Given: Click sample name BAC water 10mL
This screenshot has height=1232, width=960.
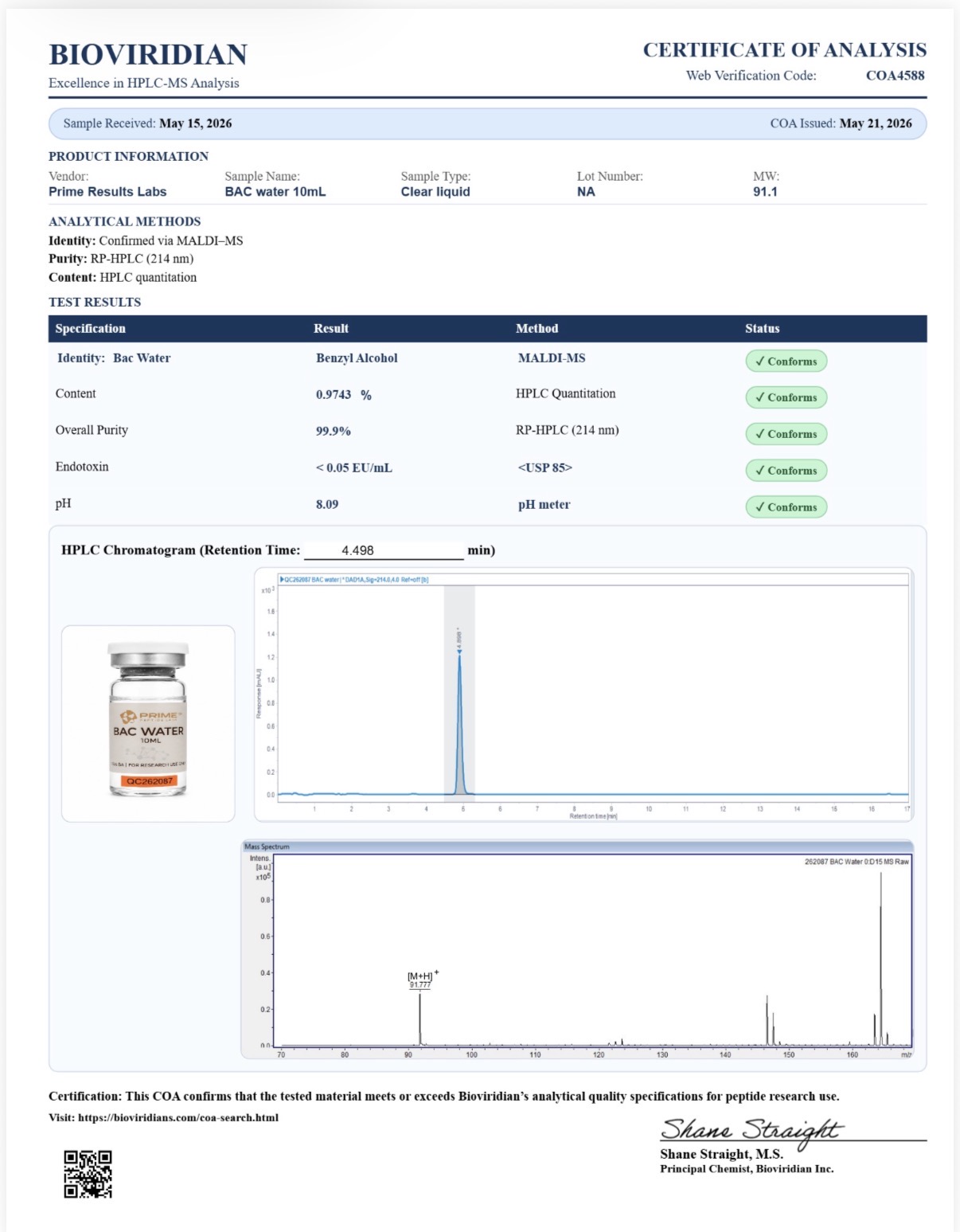Looking at the screenshot, I should (275, 192).
